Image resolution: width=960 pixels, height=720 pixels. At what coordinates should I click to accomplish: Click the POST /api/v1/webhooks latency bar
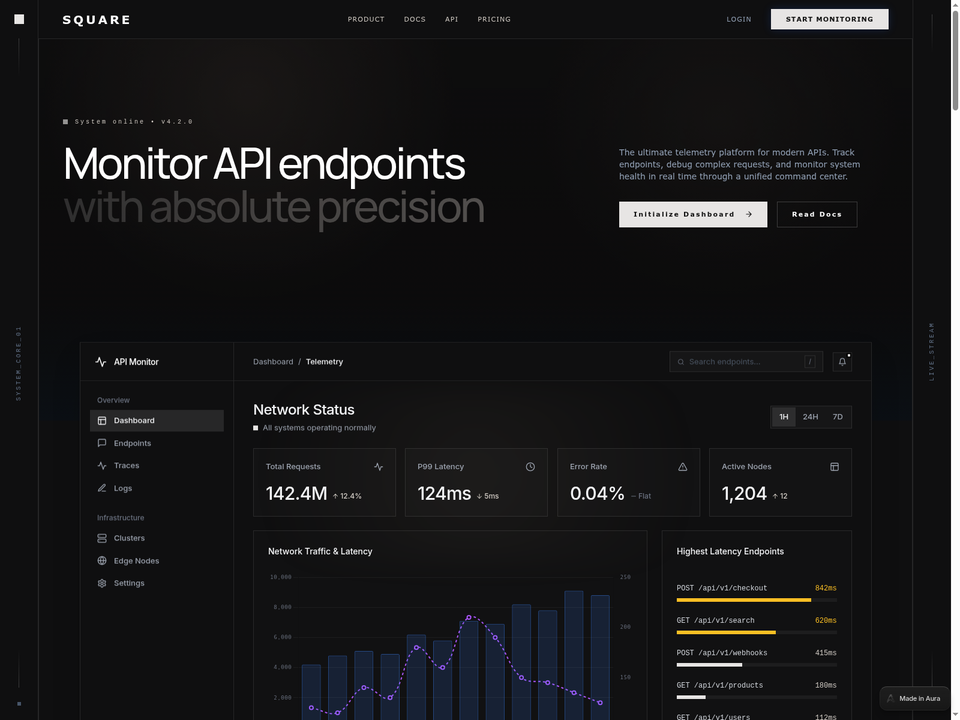(756, 665)
